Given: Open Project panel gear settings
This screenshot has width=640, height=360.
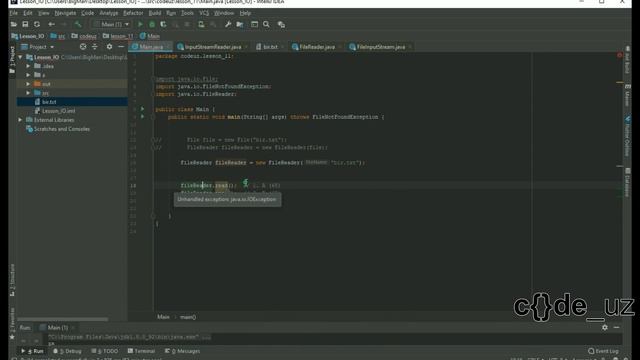Looking at the screenshot, I should (109, 47).
